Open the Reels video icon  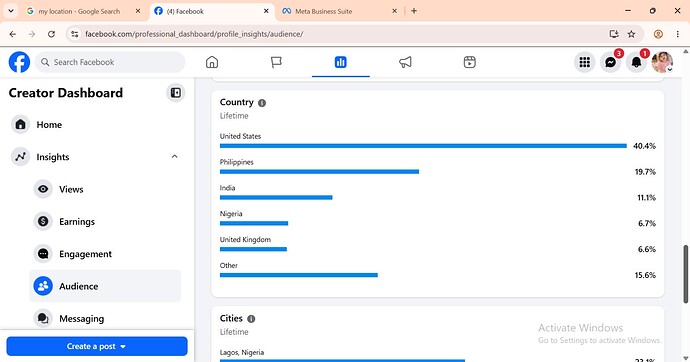[x=470, y=62]
